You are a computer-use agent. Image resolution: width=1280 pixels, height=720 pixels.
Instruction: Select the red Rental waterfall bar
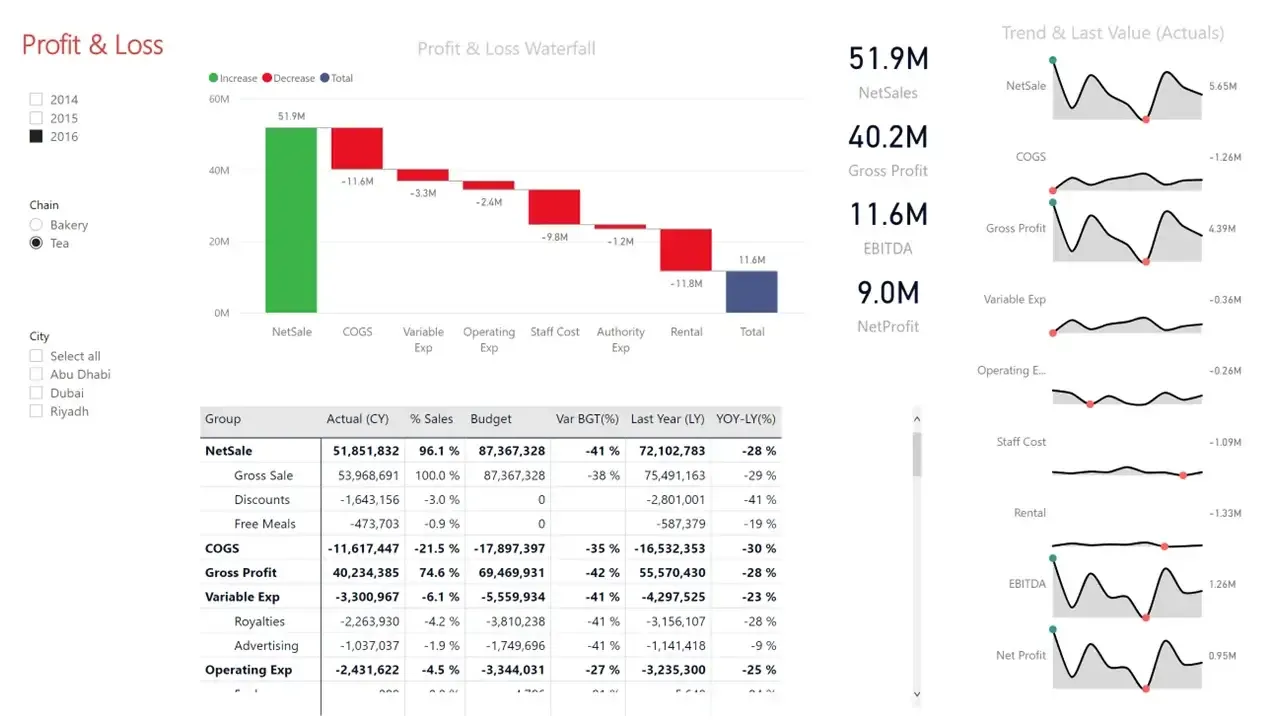(686, 250)
